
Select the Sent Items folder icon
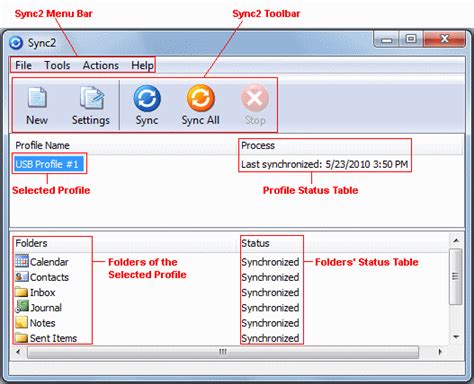pyautogui.click(x=22, y=338)
